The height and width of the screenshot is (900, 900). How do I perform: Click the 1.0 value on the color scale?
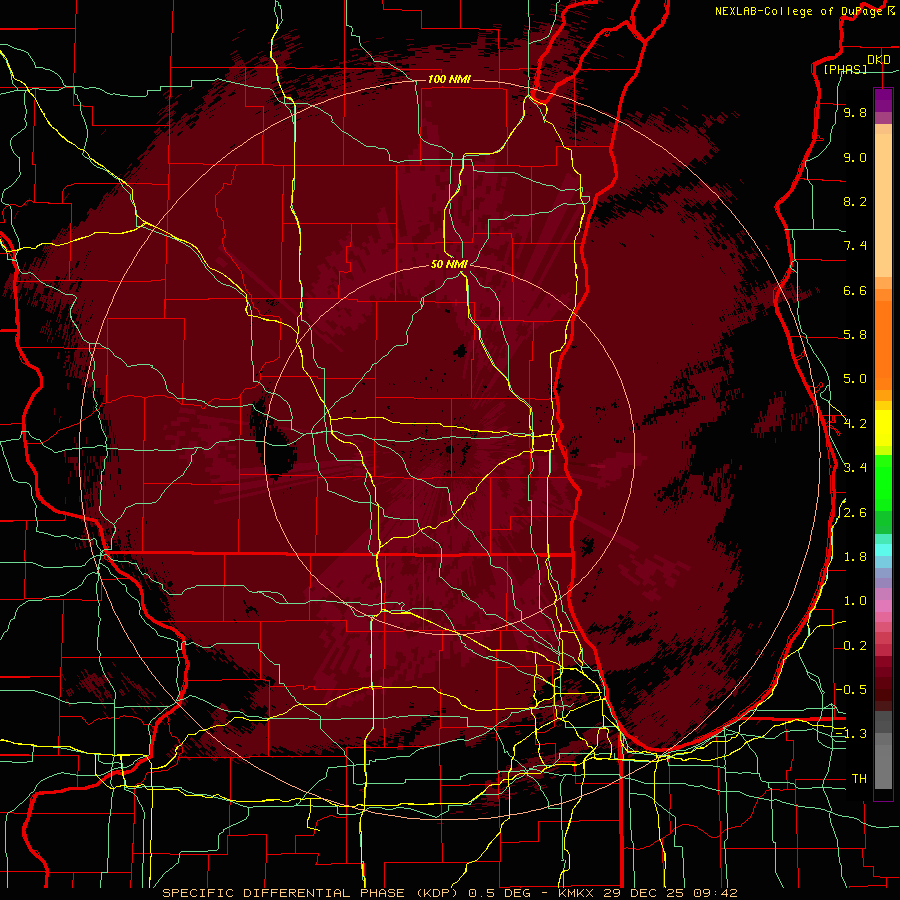[855, 601]
